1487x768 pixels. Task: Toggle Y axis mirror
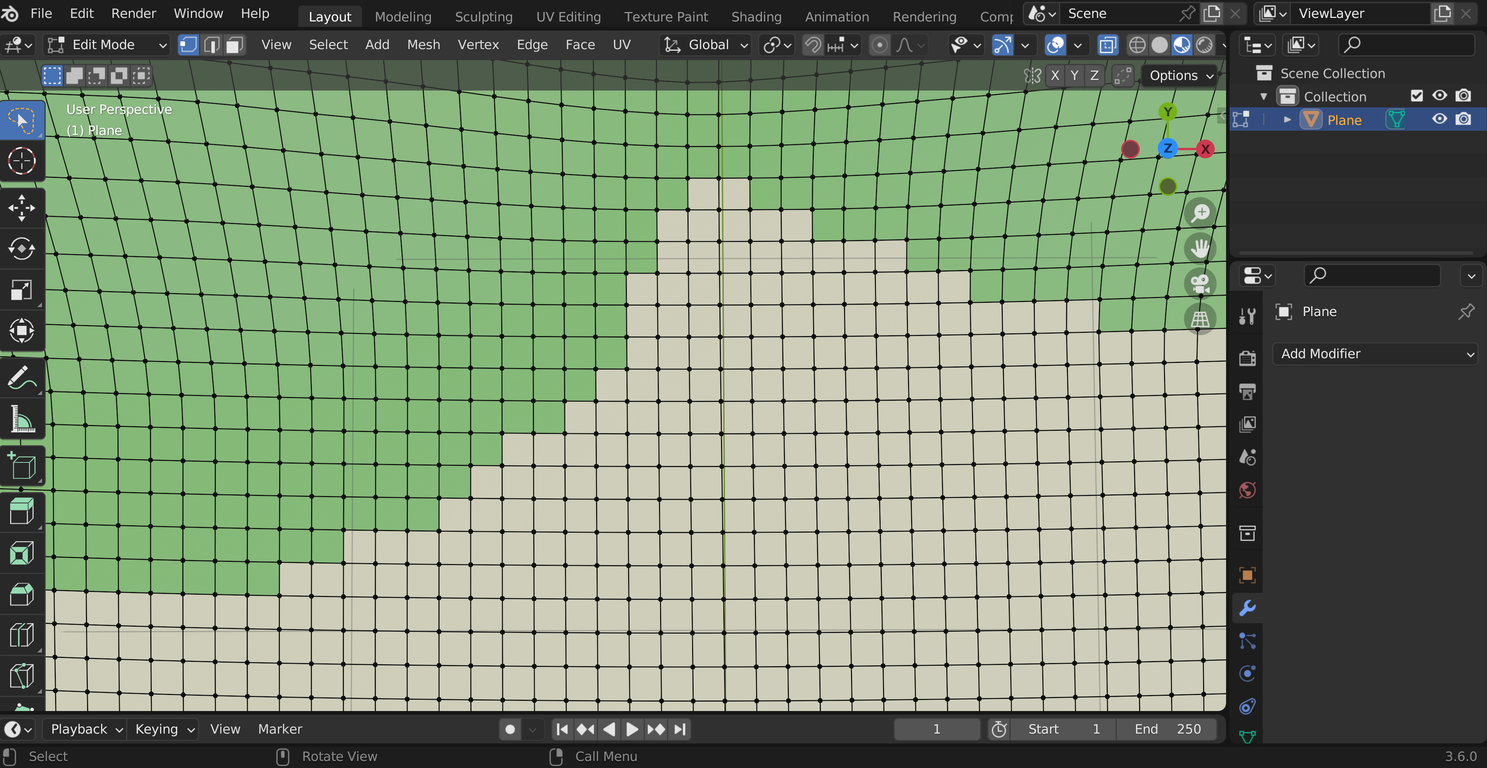pos(1075,76)
